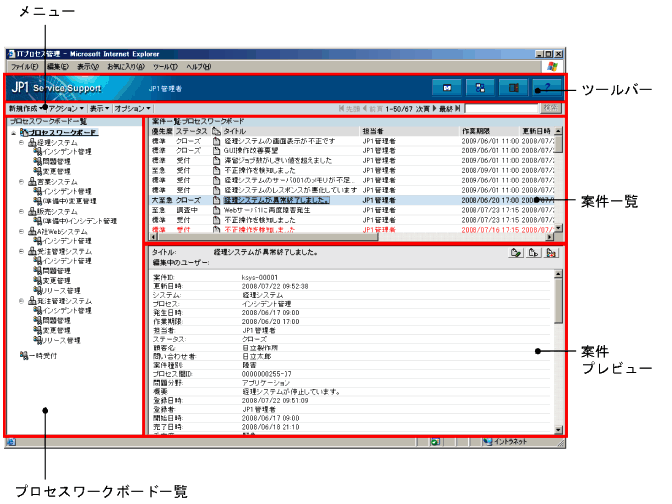This screenshot has height=504, width=672.
Task: Open the 新規作成 dropdown menu
Action: point(24,107)
